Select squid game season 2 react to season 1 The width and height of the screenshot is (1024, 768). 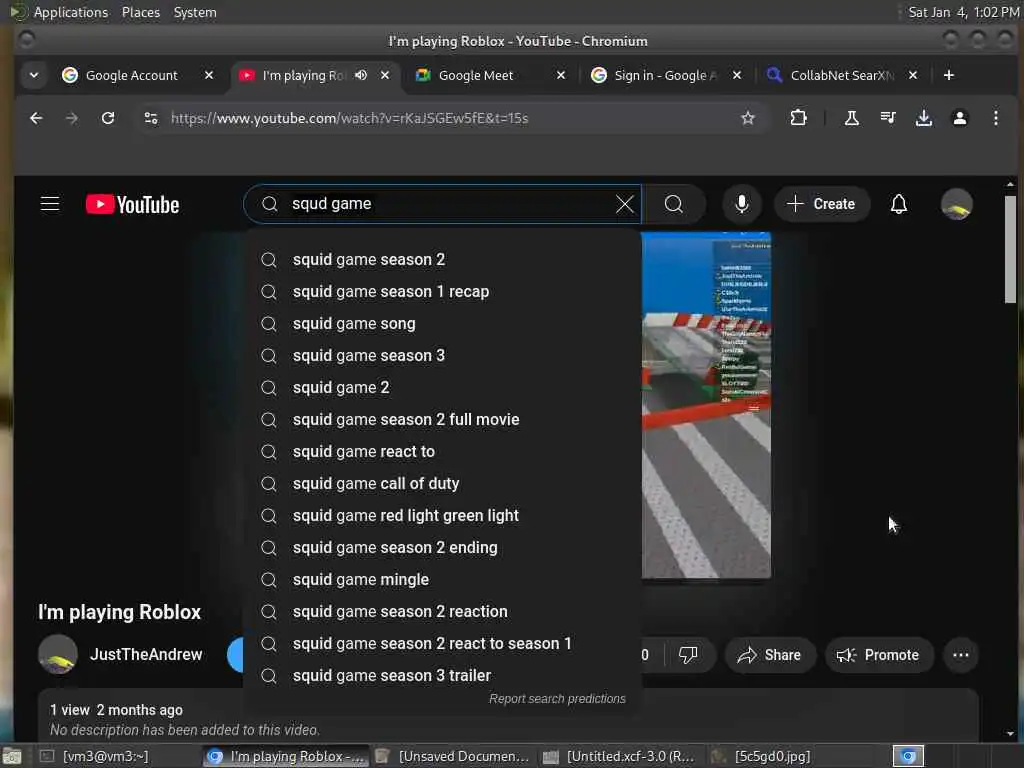(443, 643)
